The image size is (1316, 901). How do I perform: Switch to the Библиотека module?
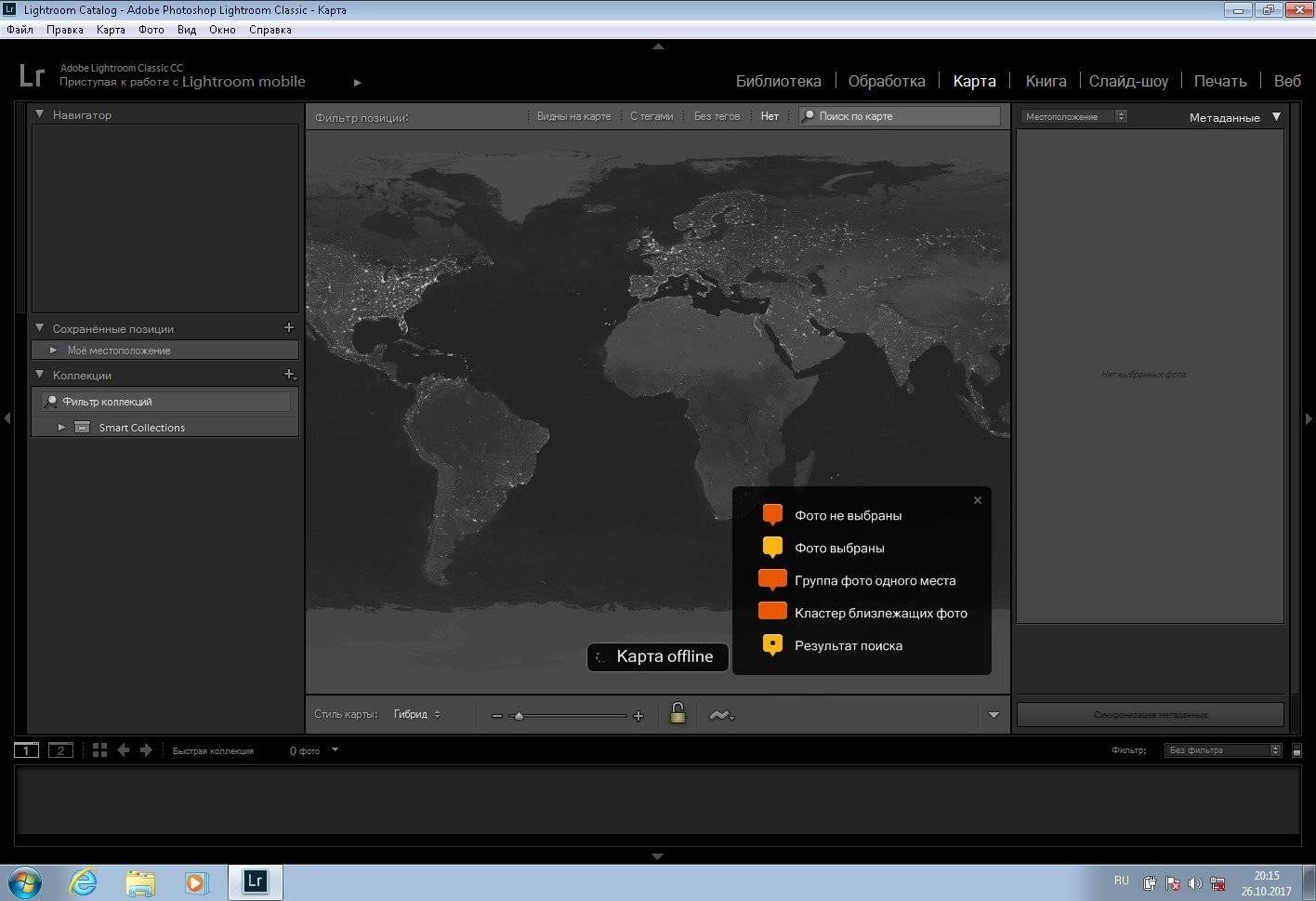point(779,81)
